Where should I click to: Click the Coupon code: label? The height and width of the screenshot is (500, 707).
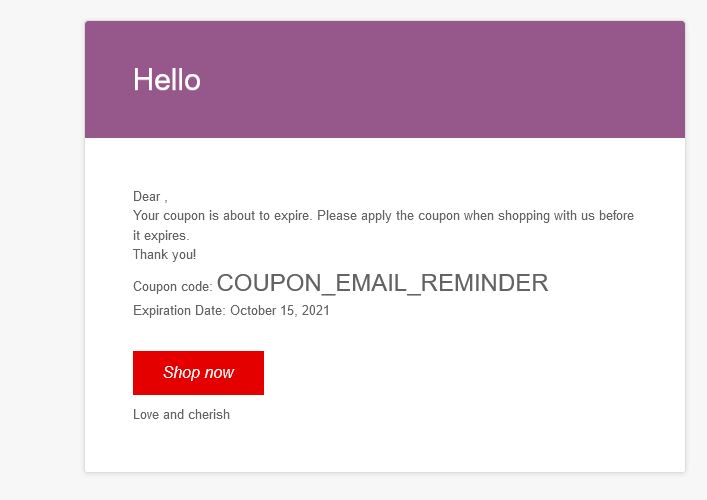[173, 286]
